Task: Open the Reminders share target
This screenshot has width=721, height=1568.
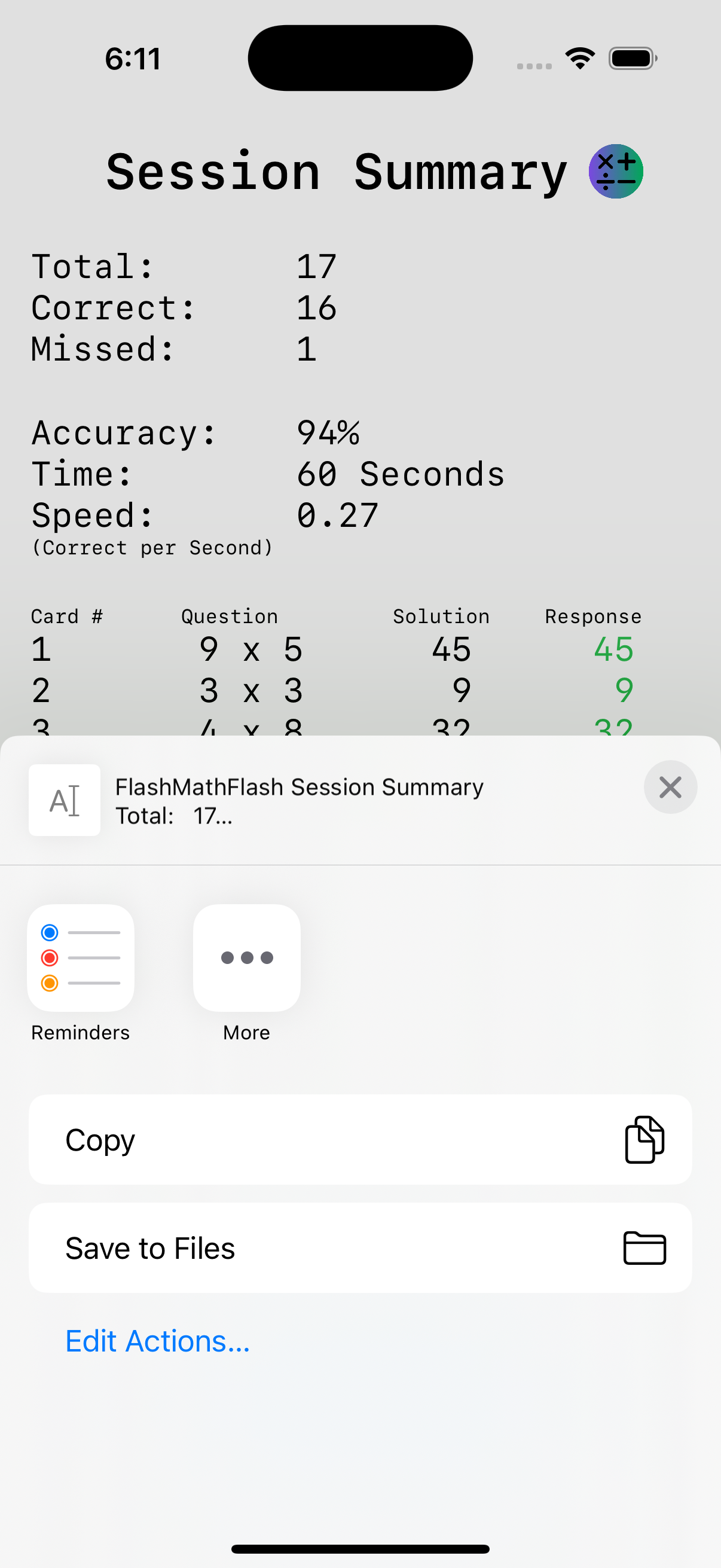Action: pos(81,958)
